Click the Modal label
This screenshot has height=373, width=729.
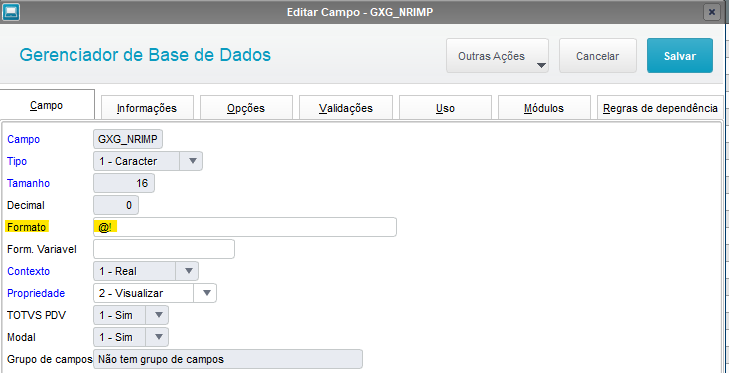coord(21,337)
